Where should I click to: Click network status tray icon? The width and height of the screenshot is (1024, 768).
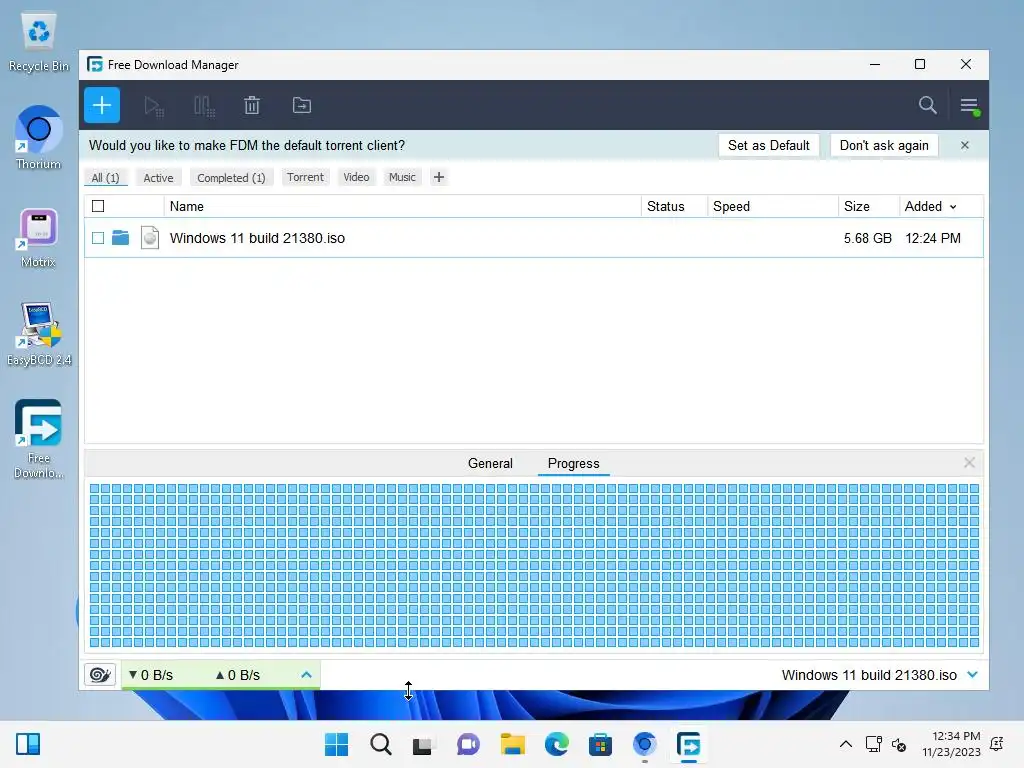873,744
